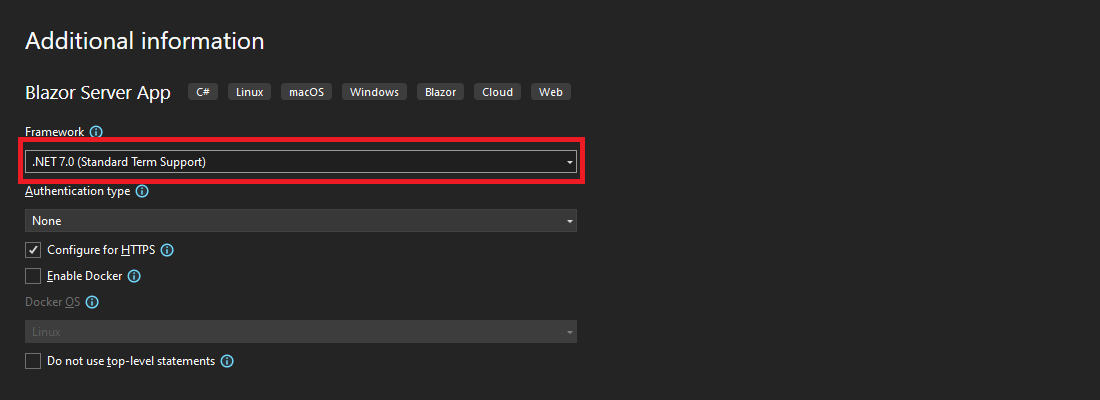Click the info icon beside Framework
1100x400 pixels.
tap(96, 132)
